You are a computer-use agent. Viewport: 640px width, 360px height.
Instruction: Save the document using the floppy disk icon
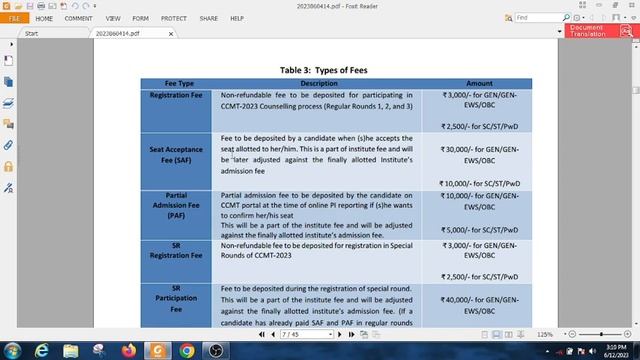pos(29,6)
